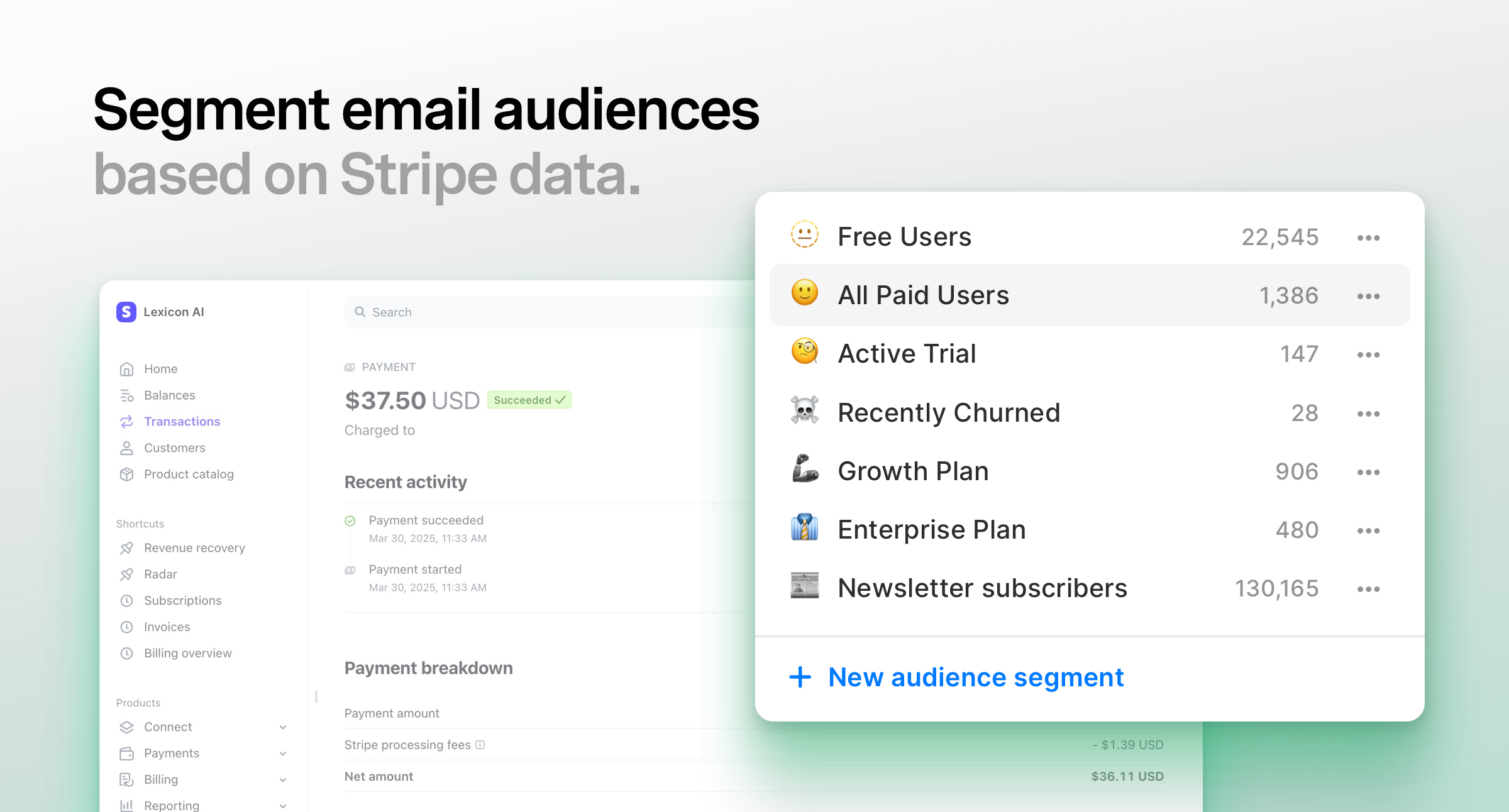Screen dimensions: 1509x812
Task: Open the Transactions section in the sidebar
Action: [x=182, y=421]
